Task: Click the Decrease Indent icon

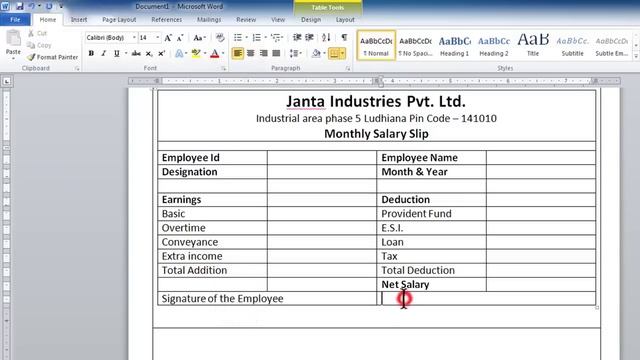Action: click(297, 38)
